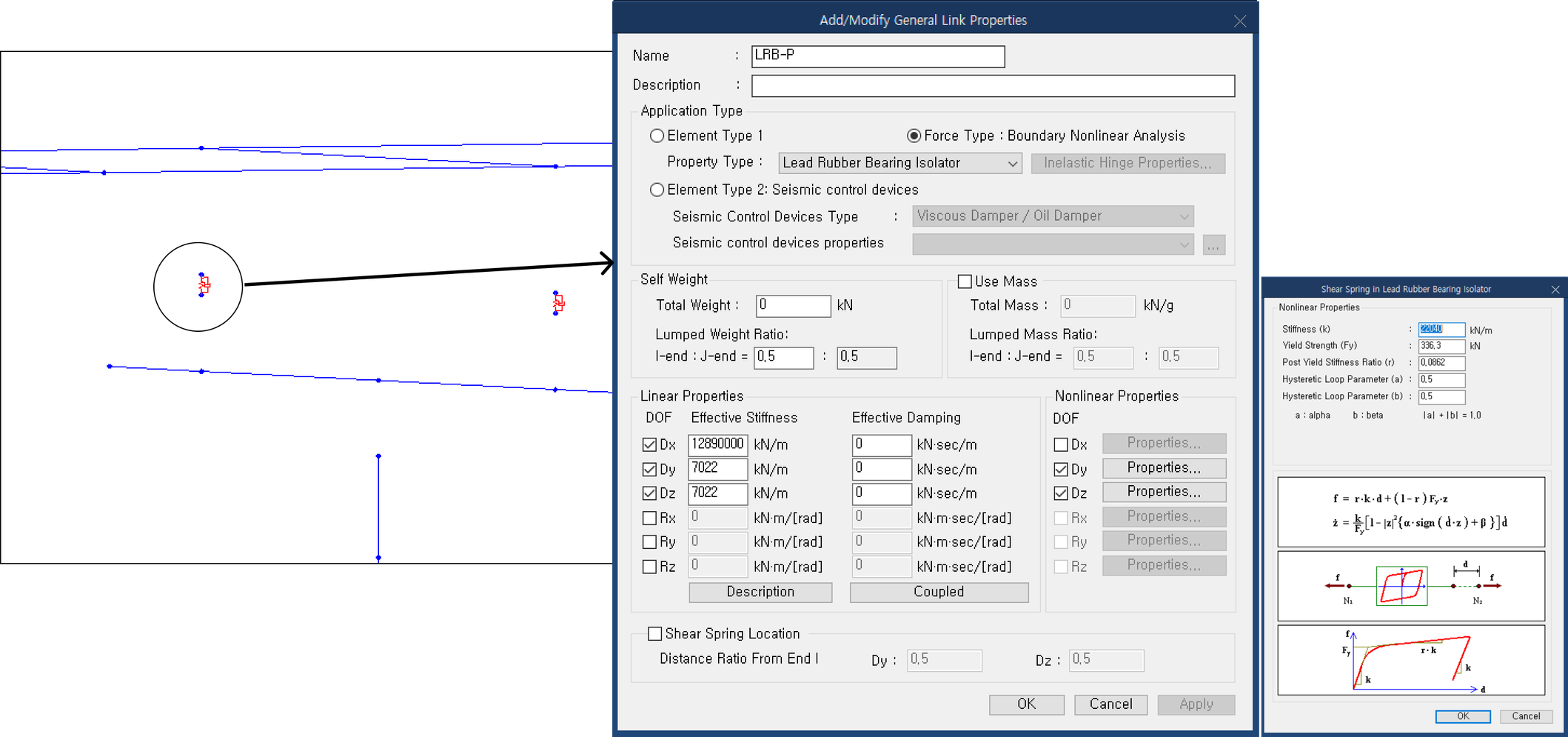
Task: Click the Stiffness (k) field in Shear Spring dialog
Action: click(1441, 330)
